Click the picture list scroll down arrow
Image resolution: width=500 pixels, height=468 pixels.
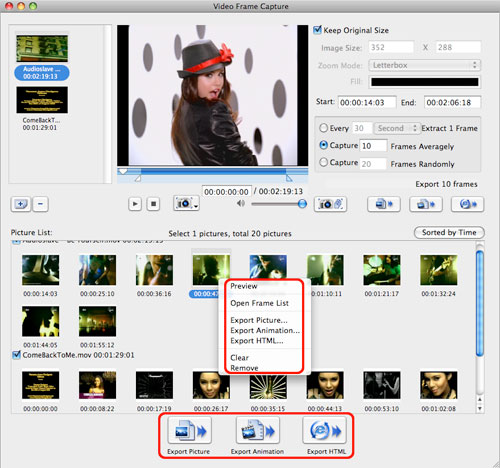point(480,408)
